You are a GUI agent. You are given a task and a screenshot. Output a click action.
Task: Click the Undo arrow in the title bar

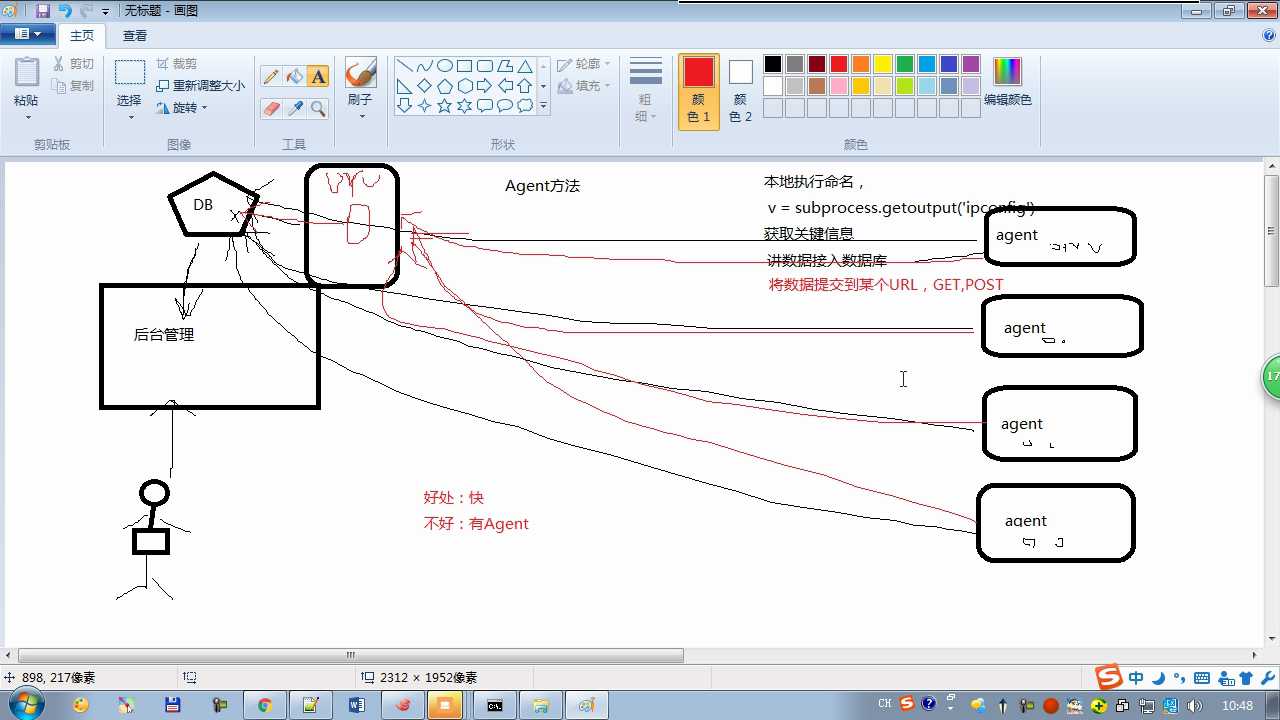[65, 11]
